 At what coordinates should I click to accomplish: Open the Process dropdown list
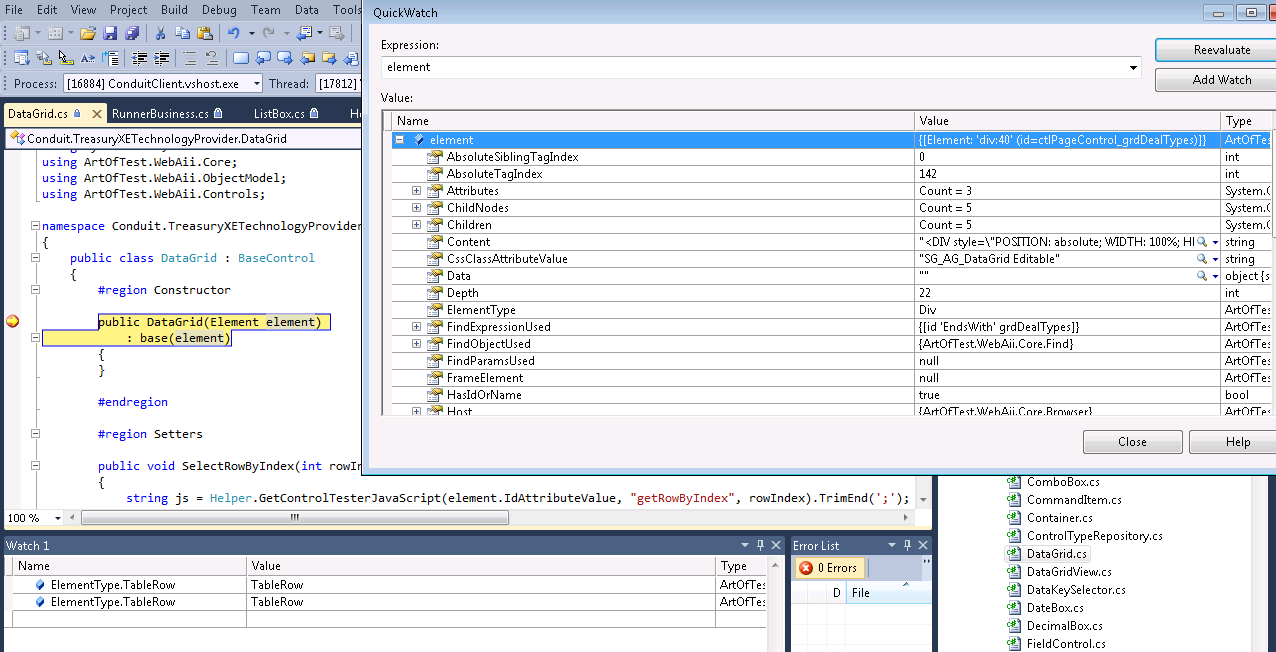(x=256, y=84)
